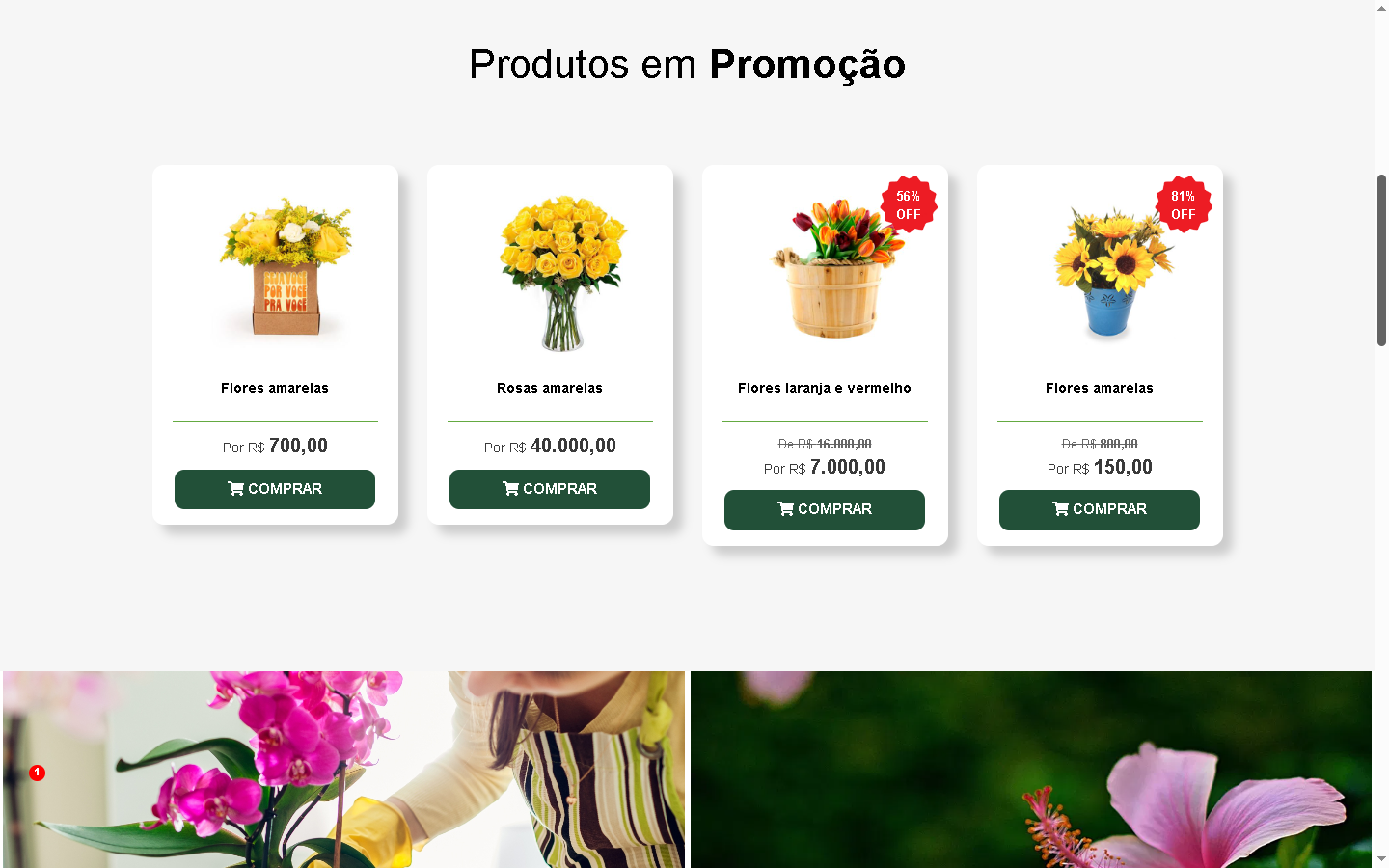Click the scrollbar down arrow
Screen dimensions: 1389x868
(x=1381, y=859)
